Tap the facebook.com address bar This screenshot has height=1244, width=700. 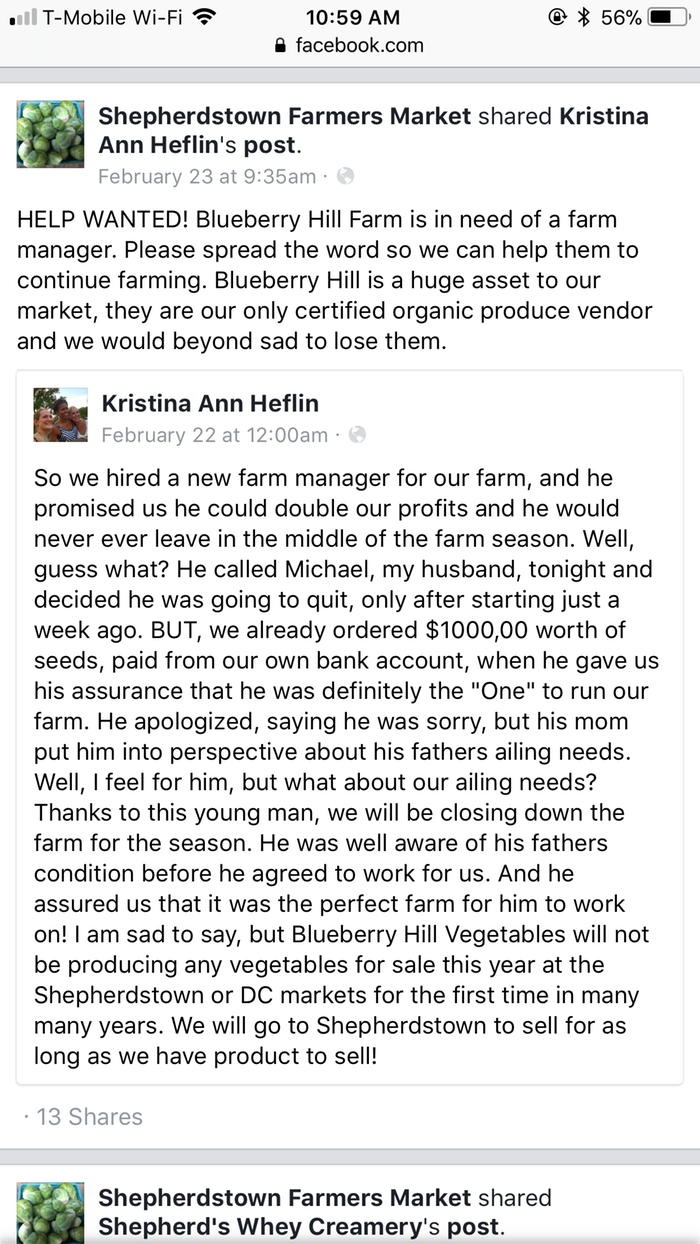click(350, 46)
